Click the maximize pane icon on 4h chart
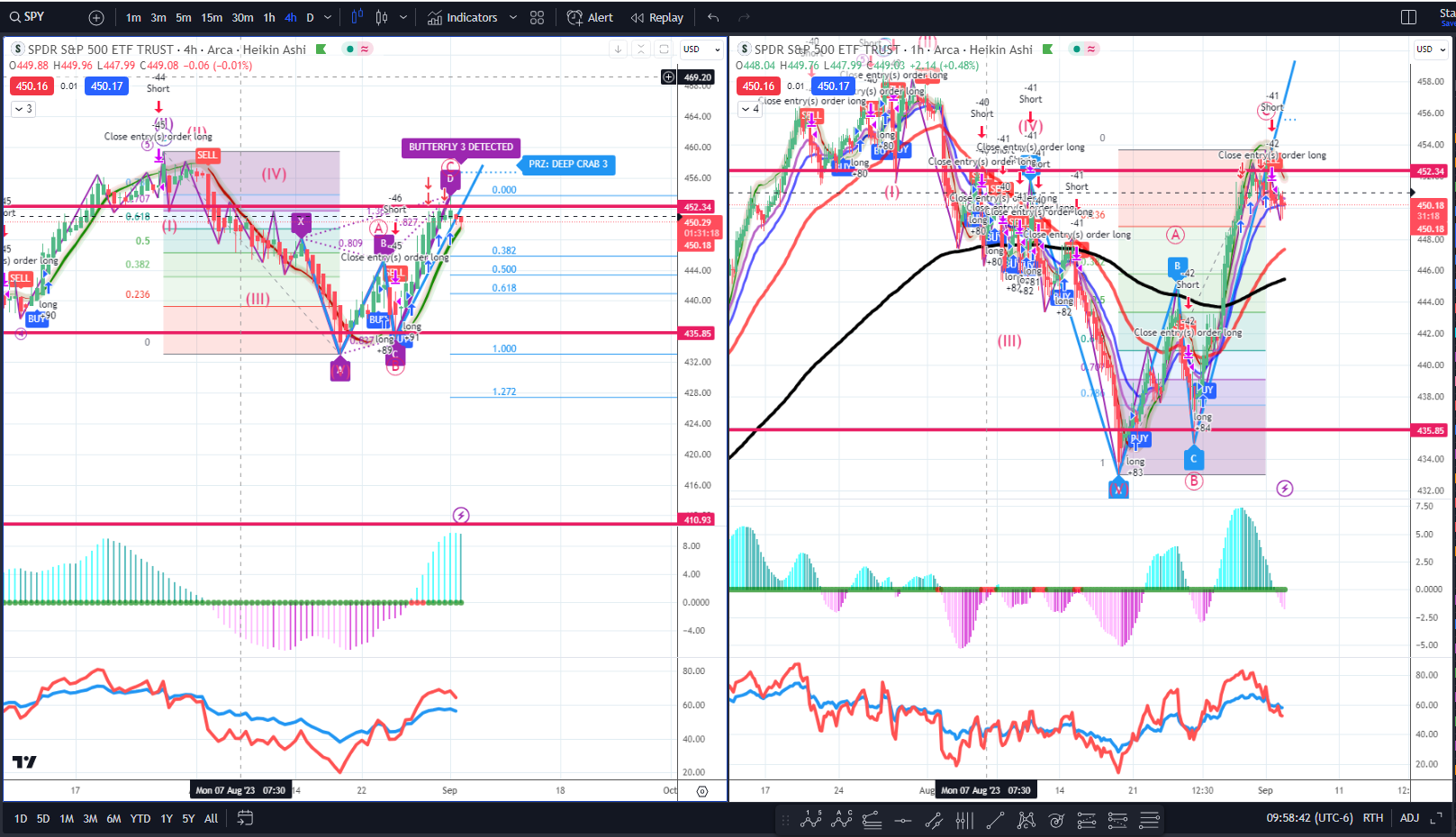The height and width of the screenshot is (837, 1456). click(x=664, y=49)
